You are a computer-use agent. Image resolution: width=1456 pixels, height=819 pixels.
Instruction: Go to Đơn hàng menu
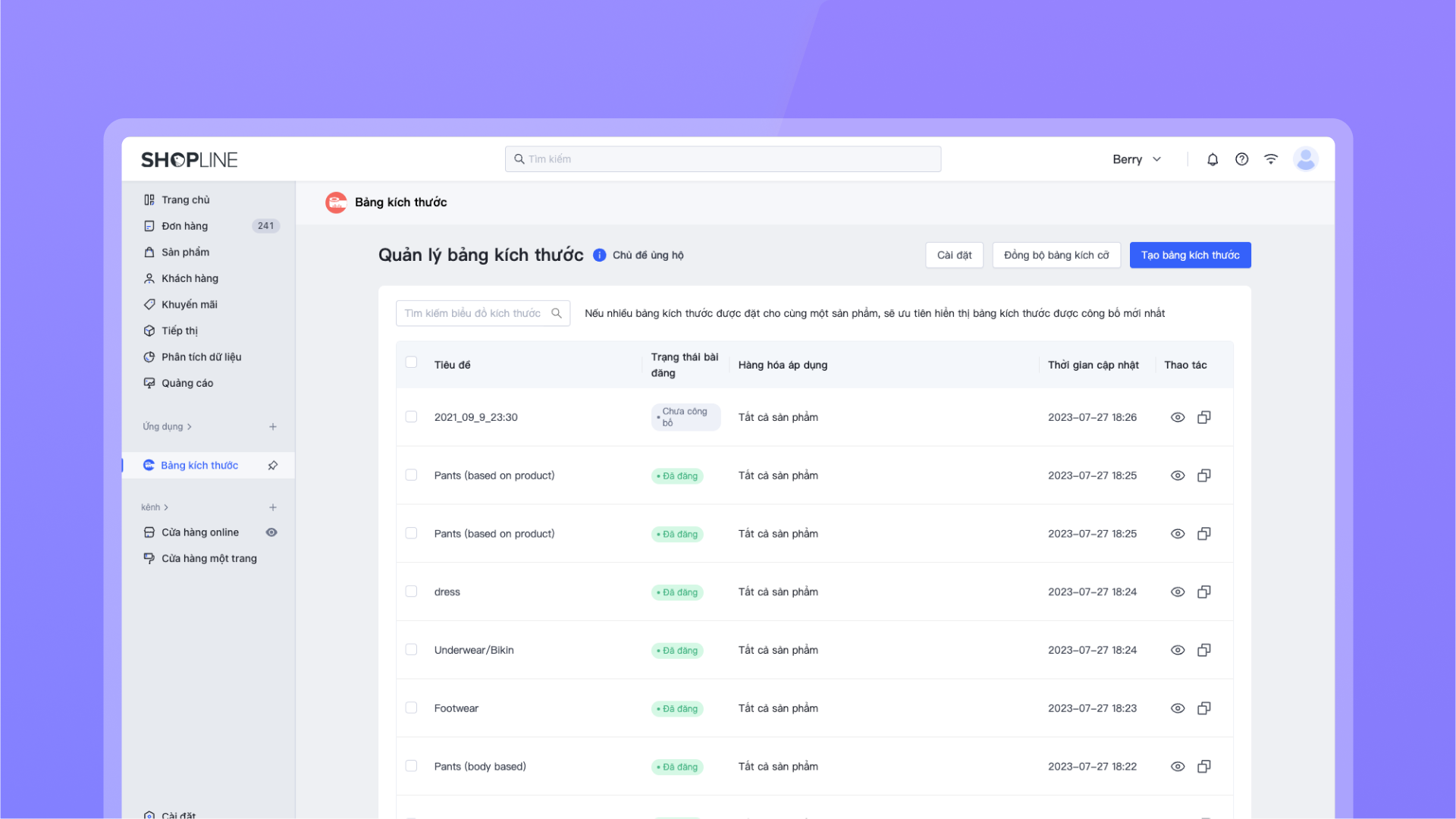click(x=184, y=226)
